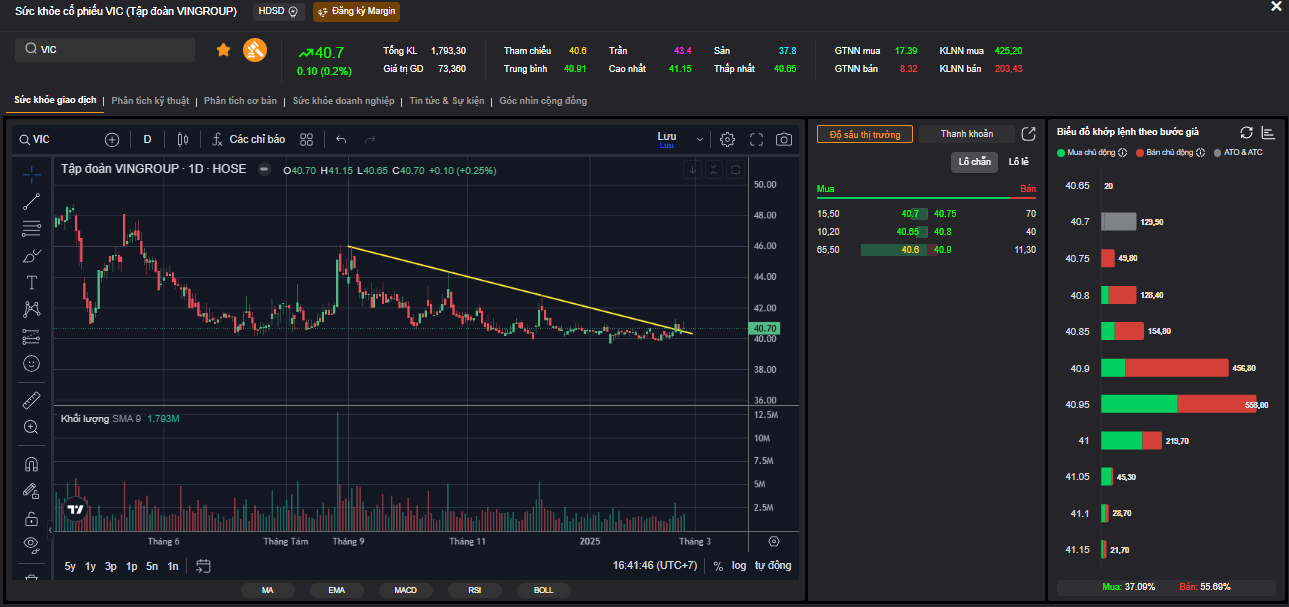Select the Độ sâu thị trường tab
The image size is (1289, 607).
865,134
